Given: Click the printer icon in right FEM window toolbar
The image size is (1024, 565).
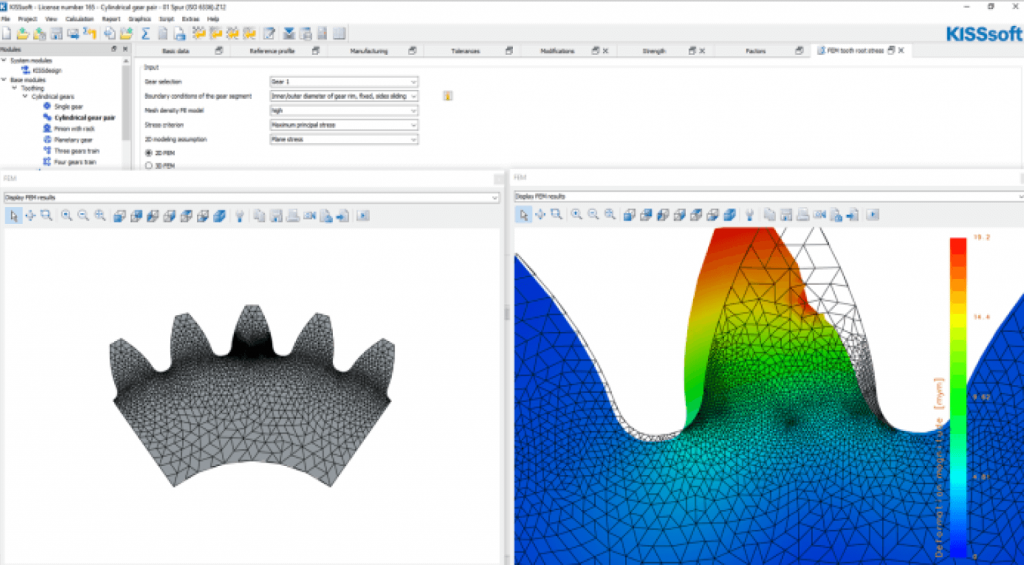Looking at the screenshot, I should (x=803, y=214).
